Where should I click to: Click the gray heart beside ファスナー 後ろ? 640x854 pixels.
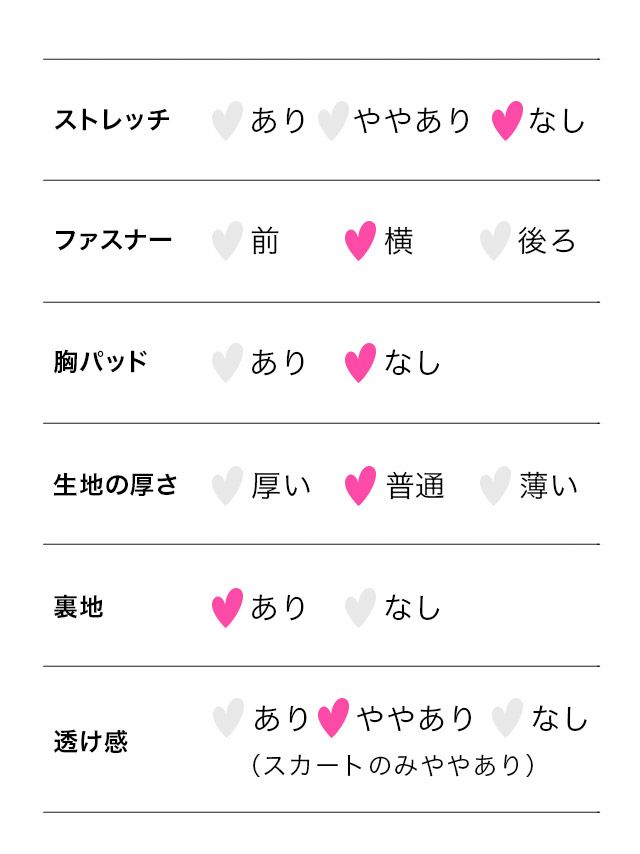[x=495, y=242]
